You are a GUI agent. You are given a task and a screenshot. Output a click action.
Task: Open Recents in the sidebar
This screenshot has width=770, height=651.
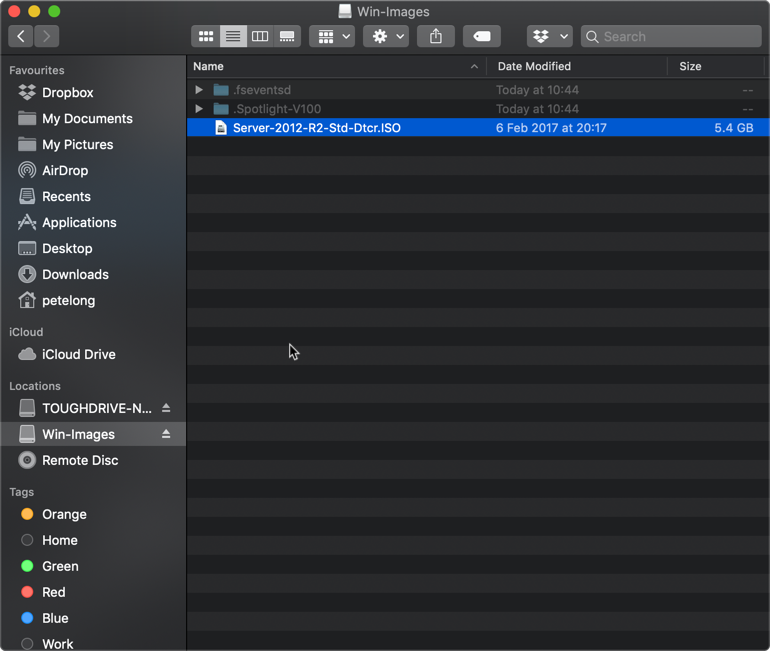(93, 196)
